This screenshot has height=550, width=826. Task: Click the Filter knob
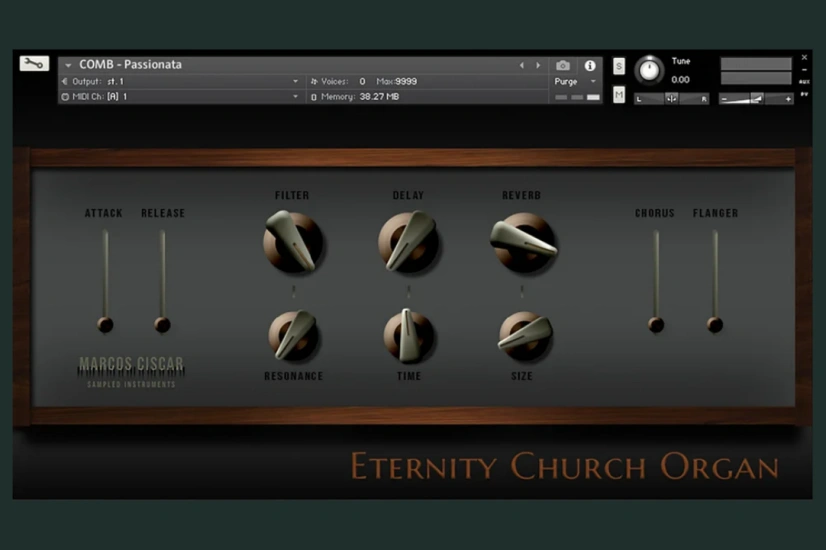pyautogui.click(x=293, y=242)
